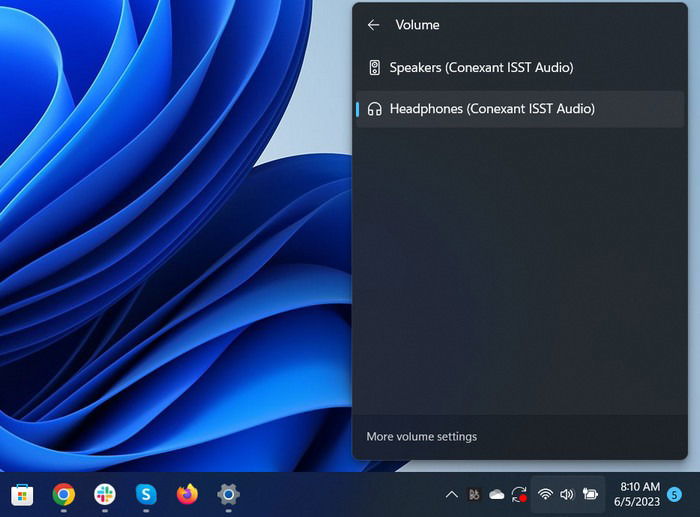This screenshot has width=700, height=517.
Task: Click the OneDrive cloud tray icon
Action: [496, 495]
